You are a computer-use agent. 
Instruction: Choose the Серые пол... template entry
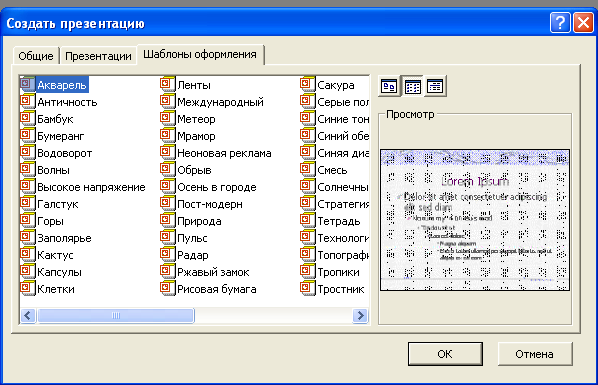pyautogui.click(x=343, y=102)
